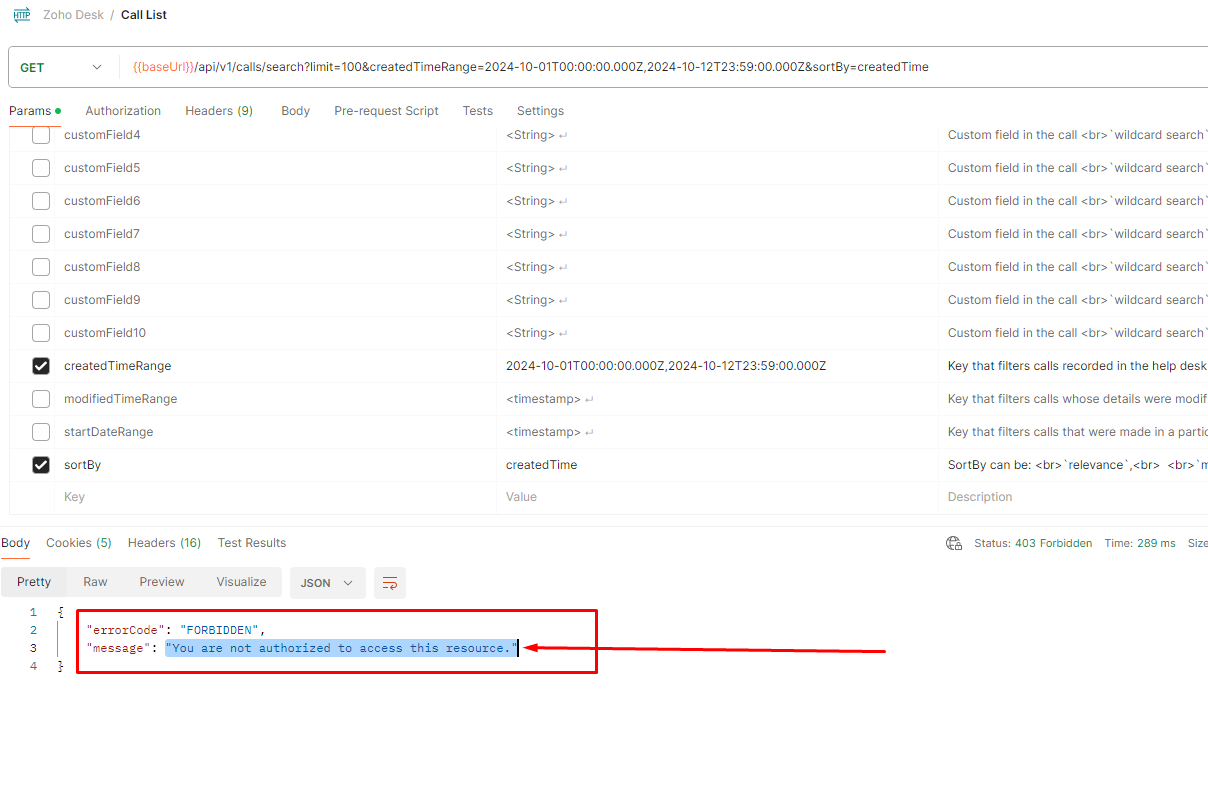Uncheck the sortBy parameter
The width and height of the screenshot is (1208, 788).
tap(41, 465)
